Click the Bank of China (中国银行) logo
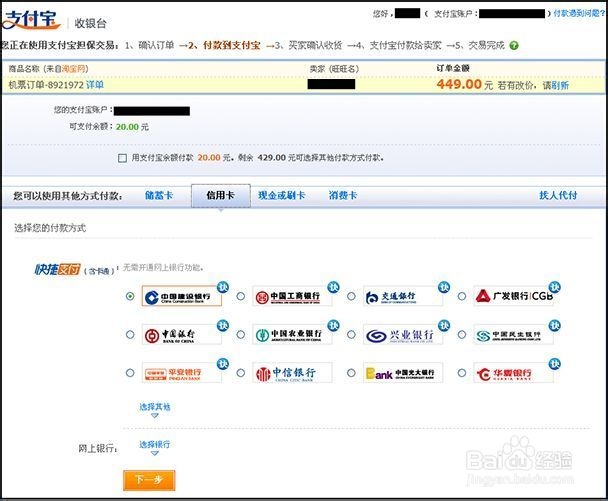608x501 pixels. click(x=181, y=335)
